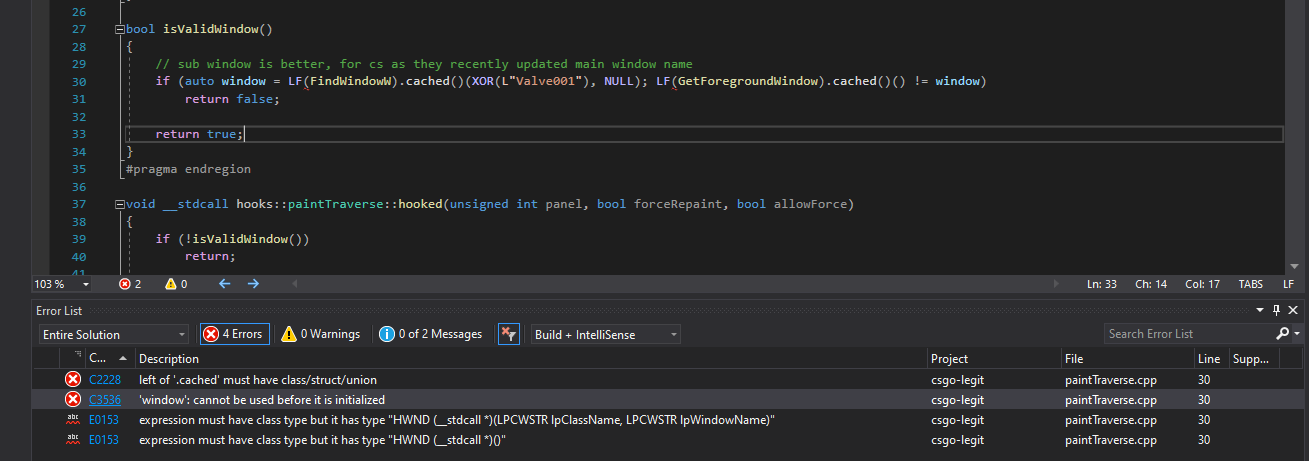This screenshot has width=1309, height=461.
Task: Click the sub window comment line
Action: click(424, 64)
